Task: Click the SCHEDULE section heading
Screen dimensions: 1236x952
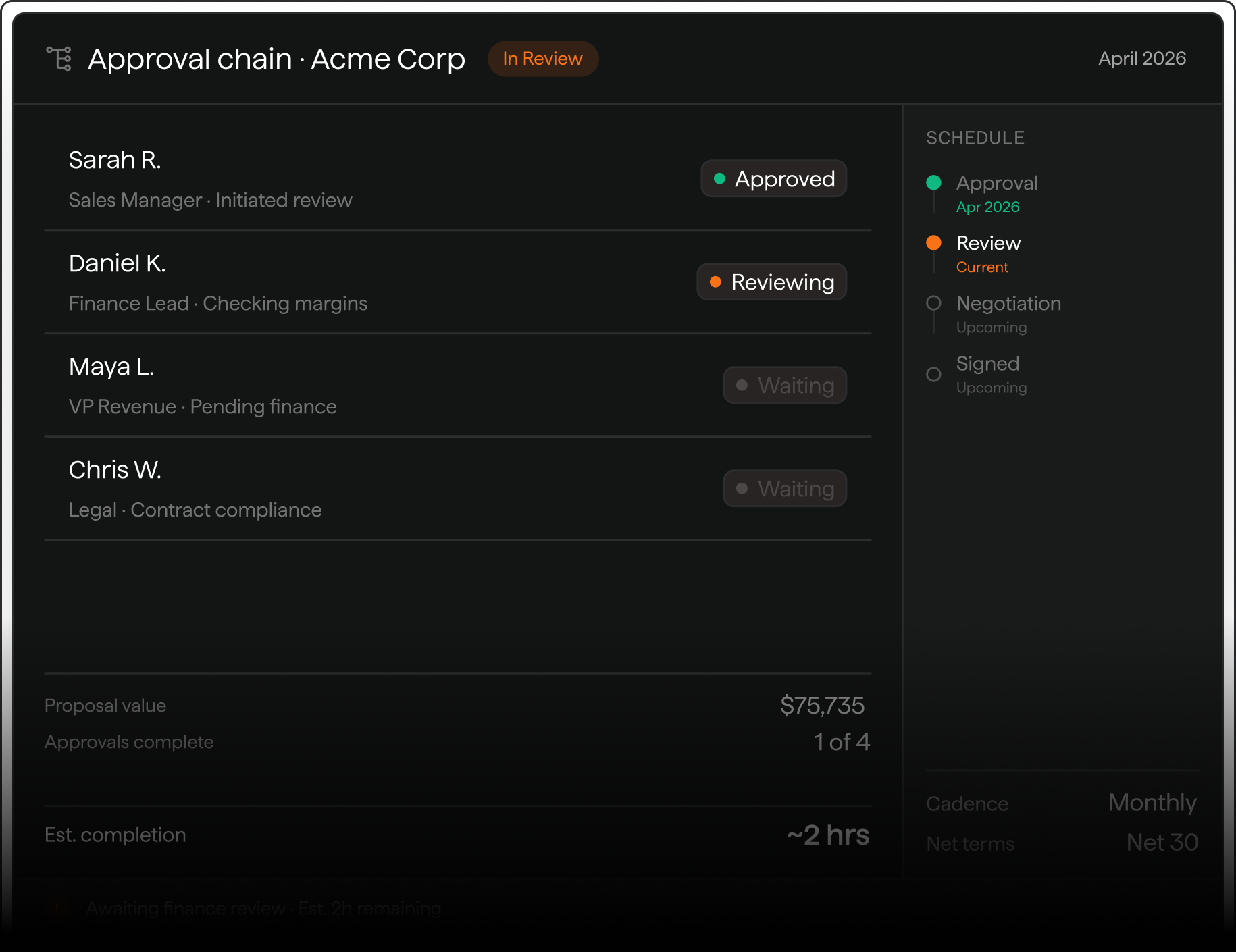Action: click(x=975, y=138)
